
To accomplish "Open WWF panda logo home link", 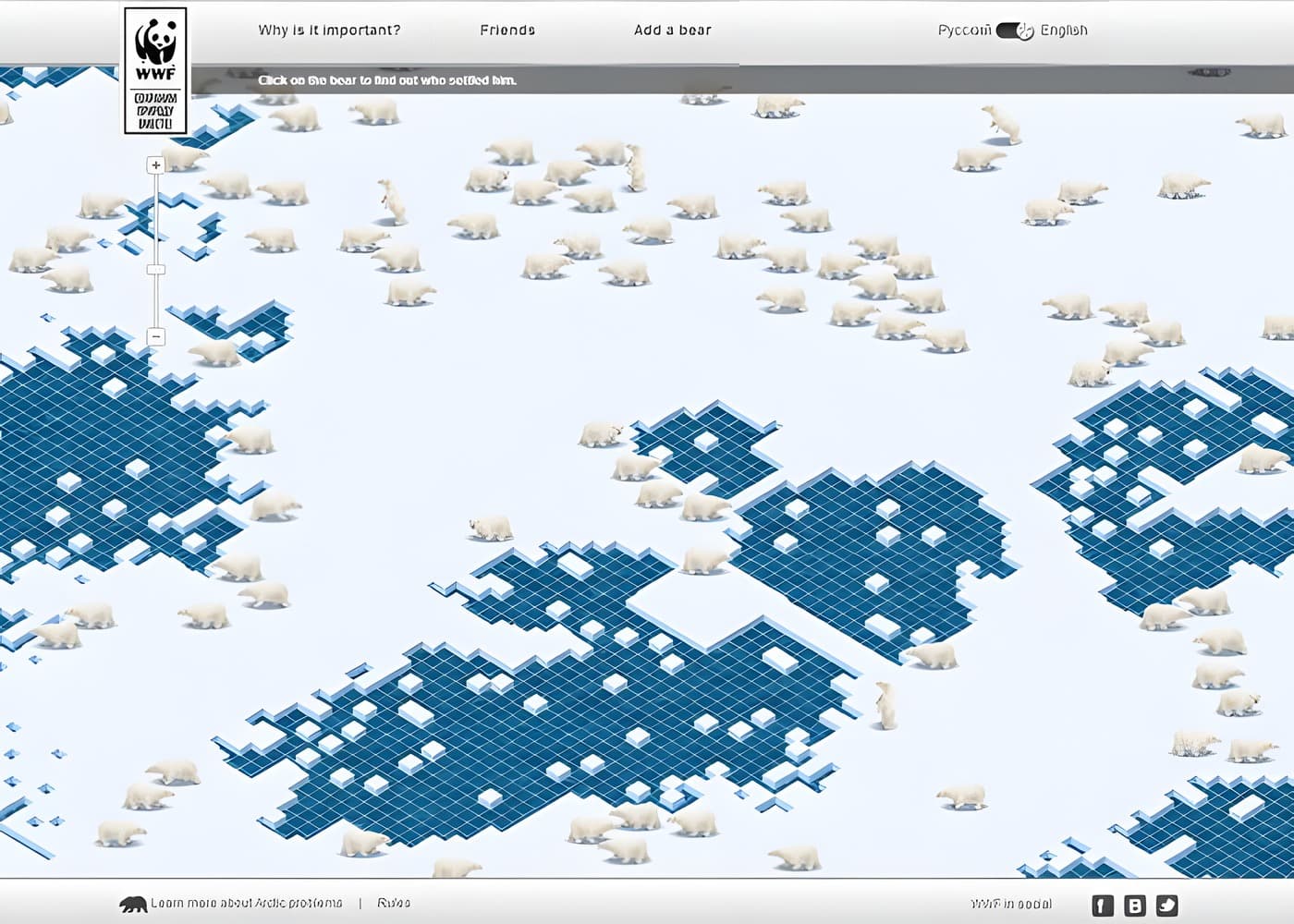I will 155,71.
